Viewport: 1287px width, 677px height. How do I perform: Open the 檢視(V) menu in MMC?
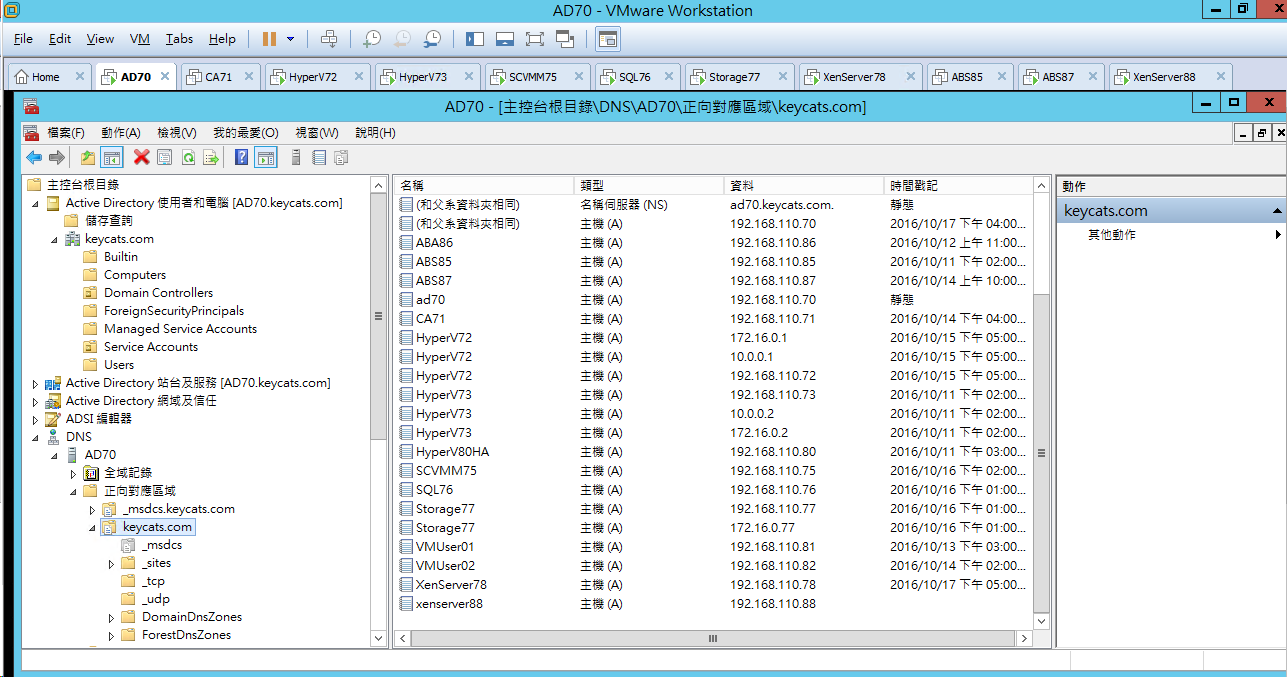pyautogui.click(x=177, y=133)
